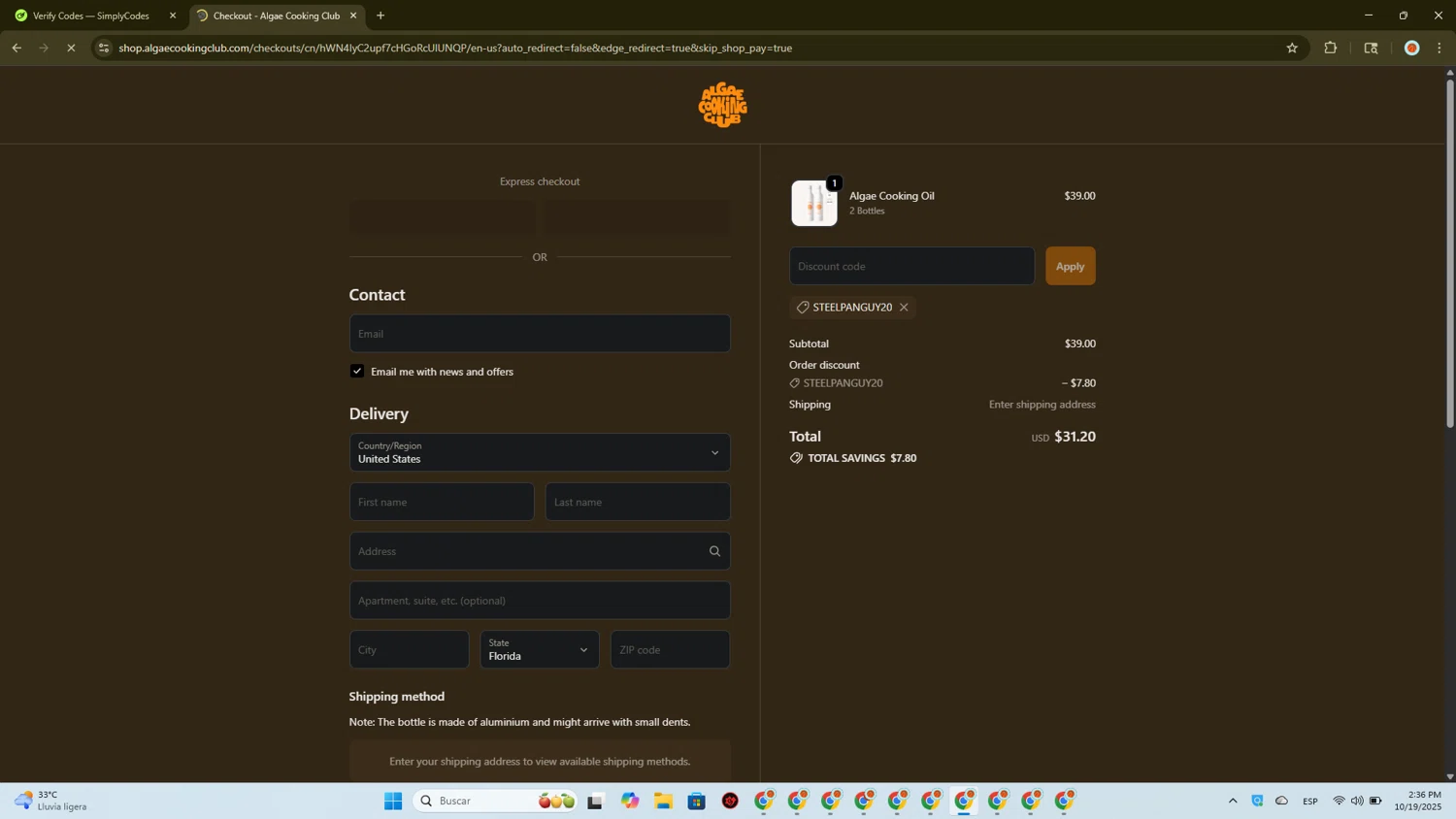
Task: Switch to Verify Codes — SimplyCodes tab
Action: point(92,16)
